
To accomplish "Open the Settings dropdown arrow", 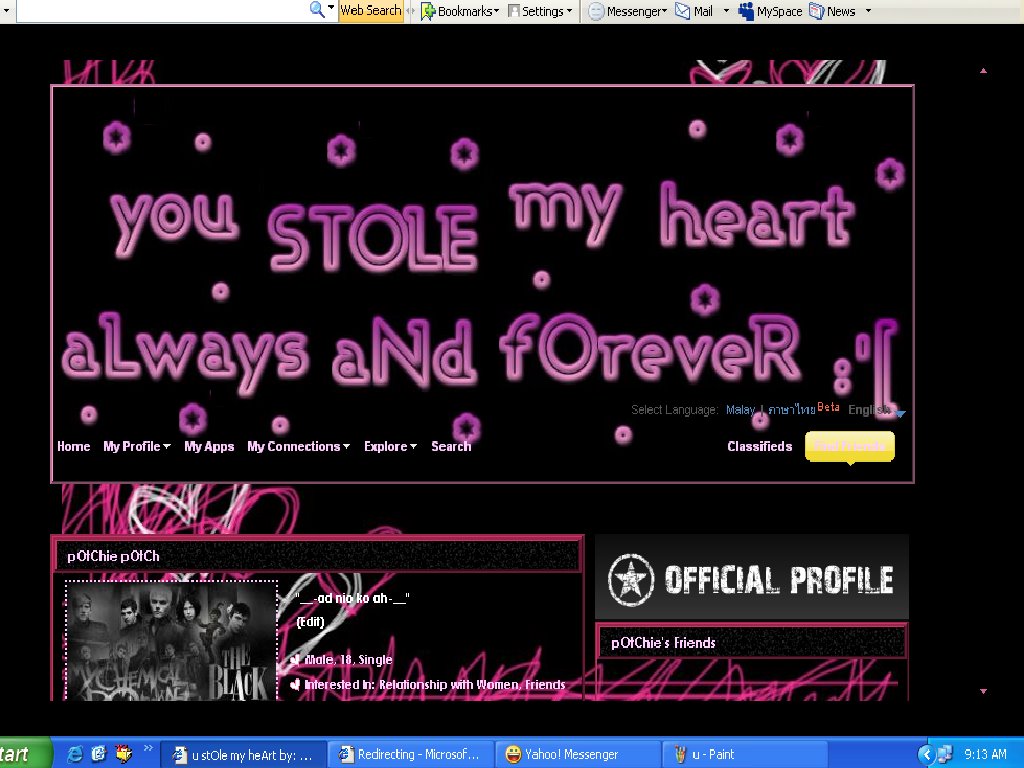I will point(569,11).
